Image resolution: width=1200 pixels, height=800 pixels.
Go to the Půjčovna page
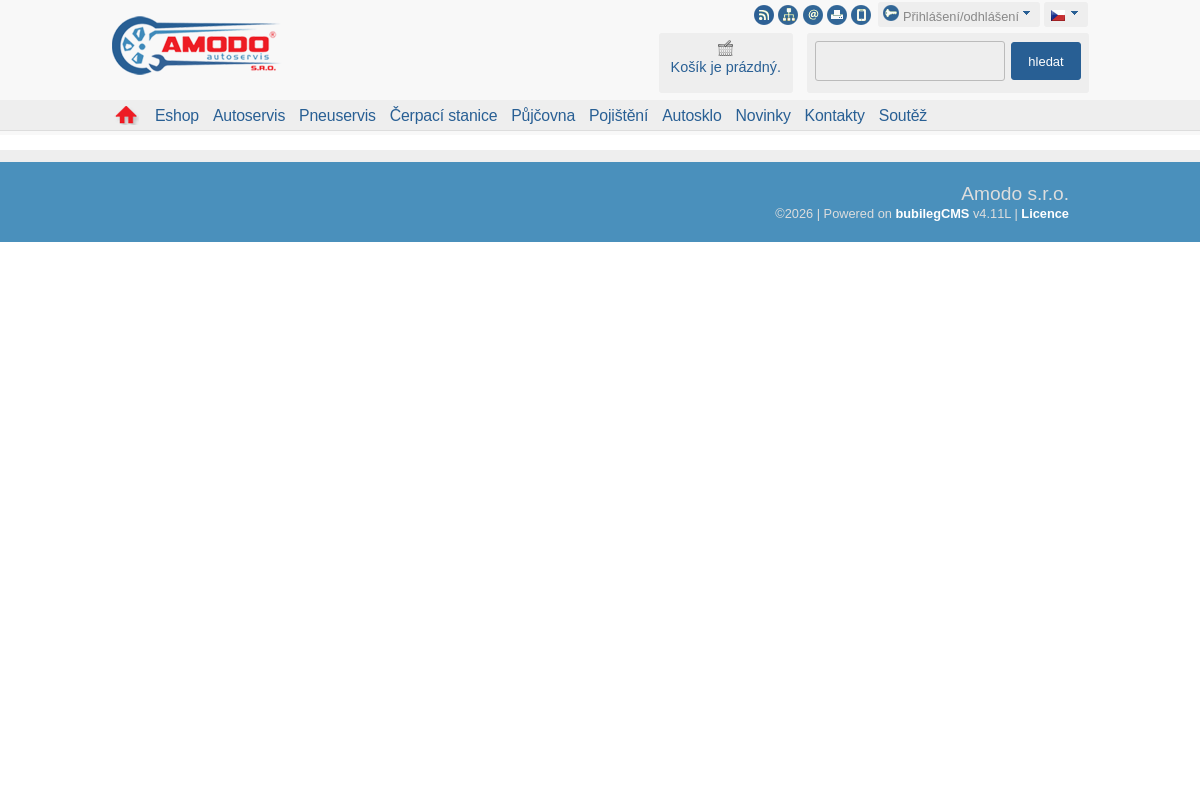click(543, 115)
